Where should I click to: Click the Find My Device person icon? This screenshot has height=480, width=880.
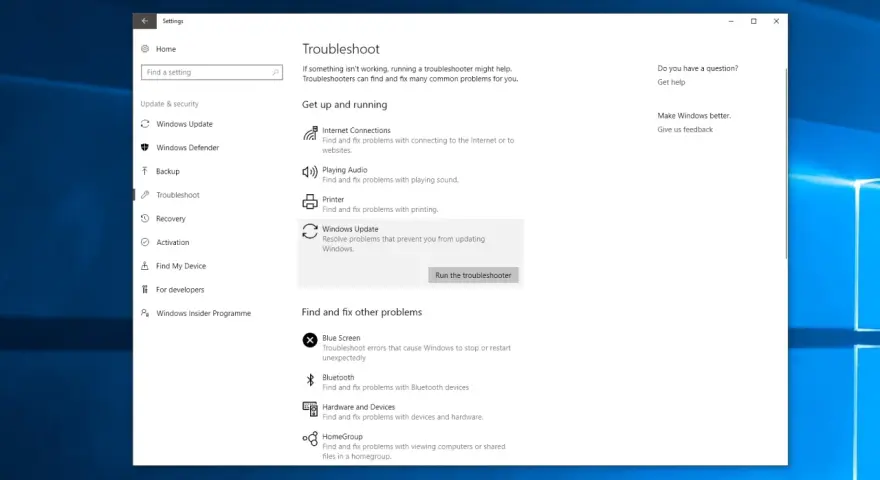click(145, 266)
